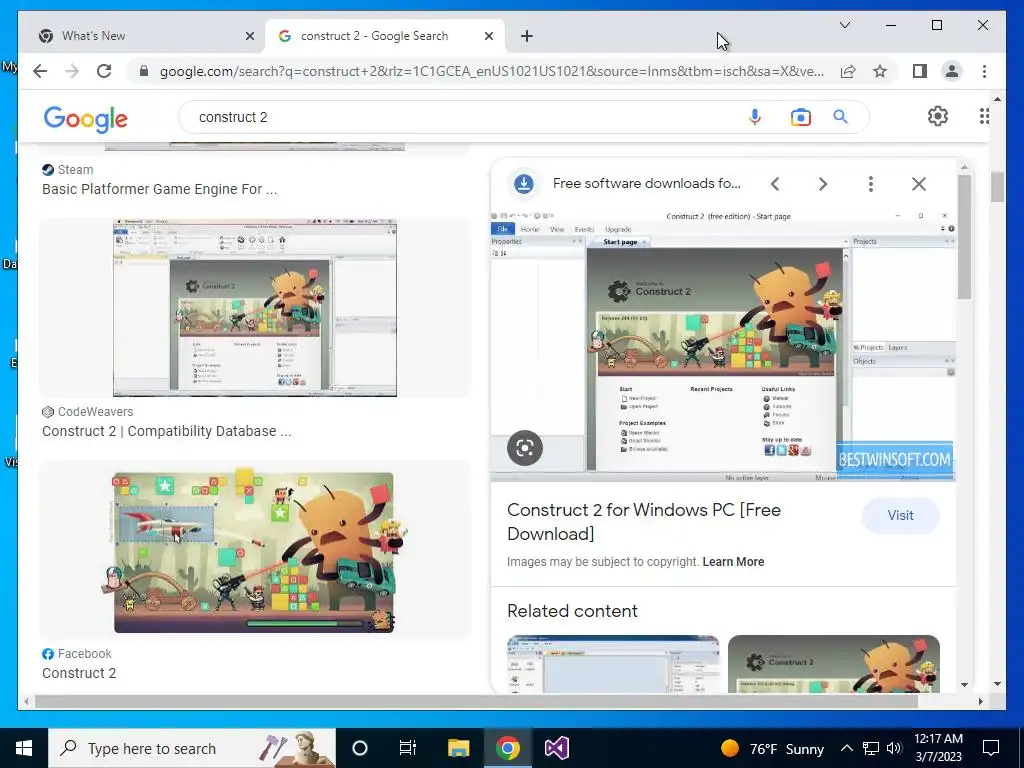Open a new browser tab
The height and width of the screenshot is (768, 1024).
click(526, 36)
